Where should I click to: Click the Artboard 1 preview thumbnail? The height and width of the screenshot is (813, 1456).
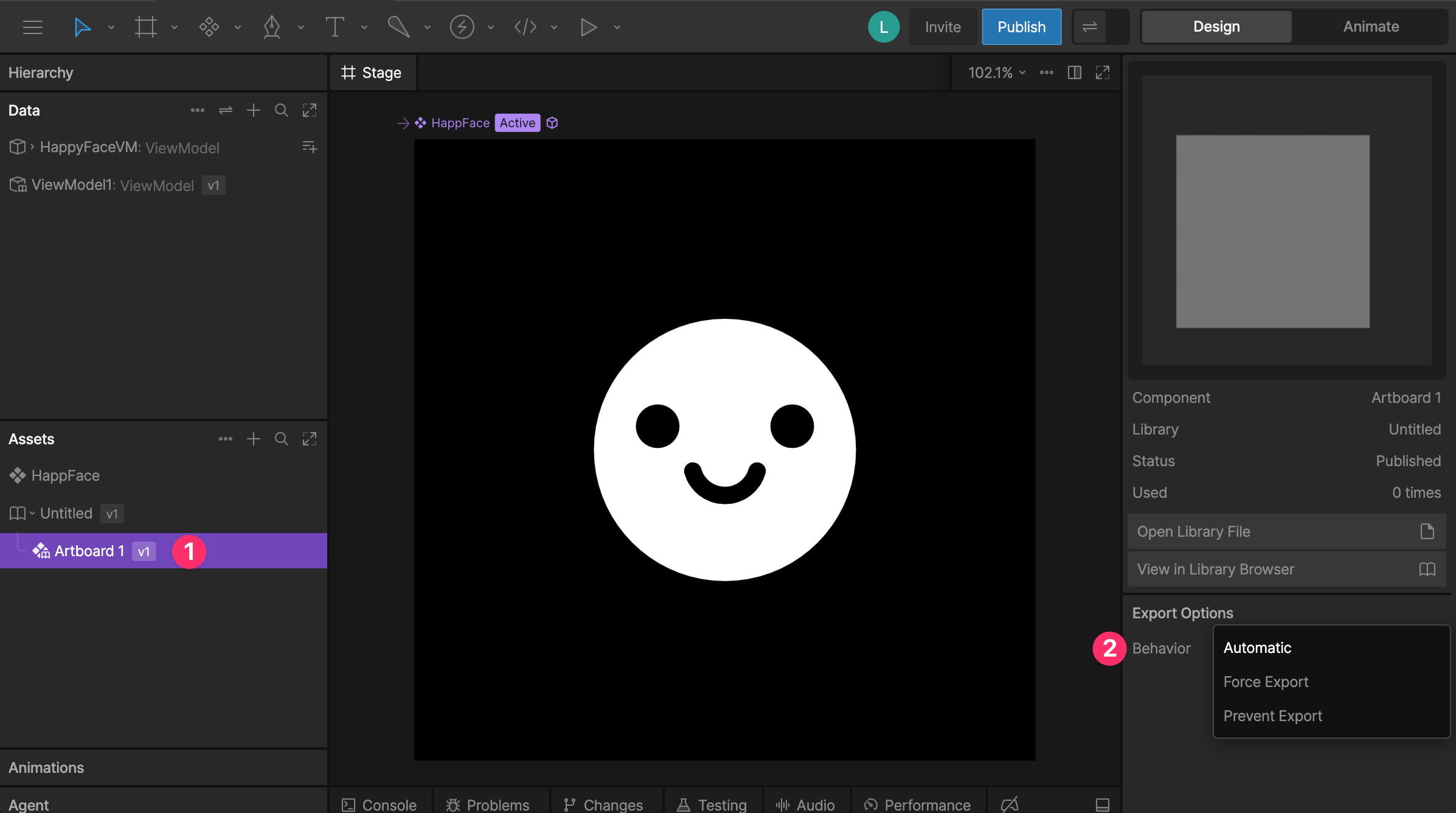point(1272,231)
